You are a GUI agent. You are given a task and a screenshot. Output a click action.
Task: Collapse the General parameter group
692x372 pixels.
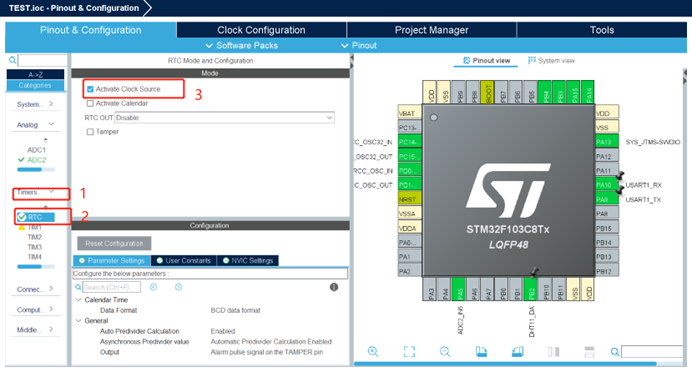tap(79, 321)
